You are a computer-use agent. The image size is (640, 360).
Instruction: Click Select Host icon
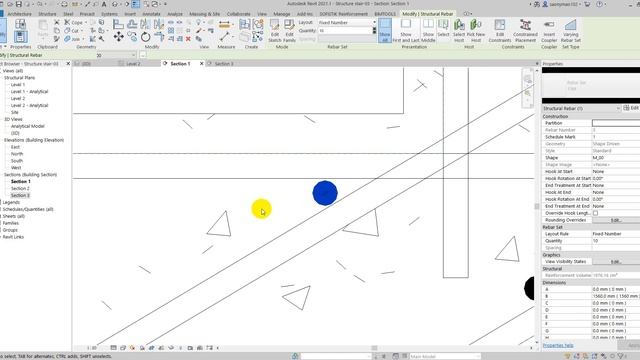pyautogui.click(x=459, y=31)
